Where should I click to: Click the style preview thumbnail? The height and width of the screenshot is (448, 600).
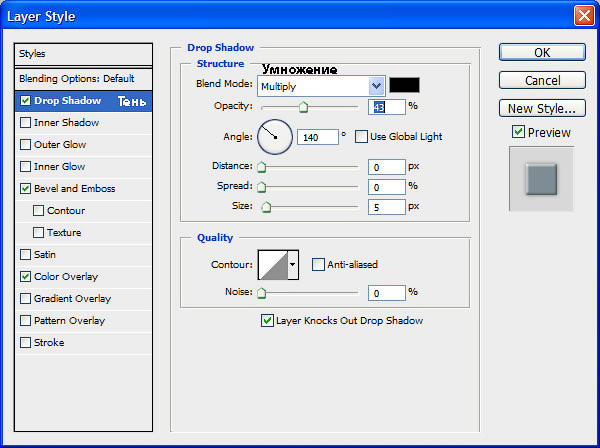(x=541, y=179)
